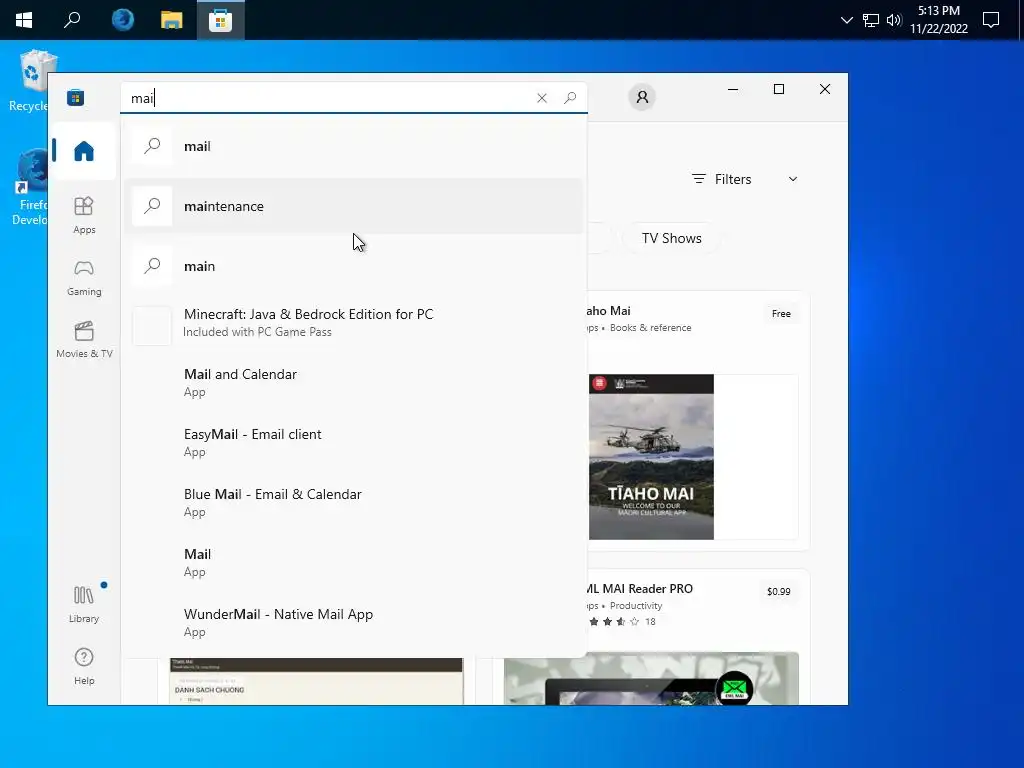Select the TV Shows filter chip
This screenshot has width=1024, height=768.
click(x=671, y=238)
